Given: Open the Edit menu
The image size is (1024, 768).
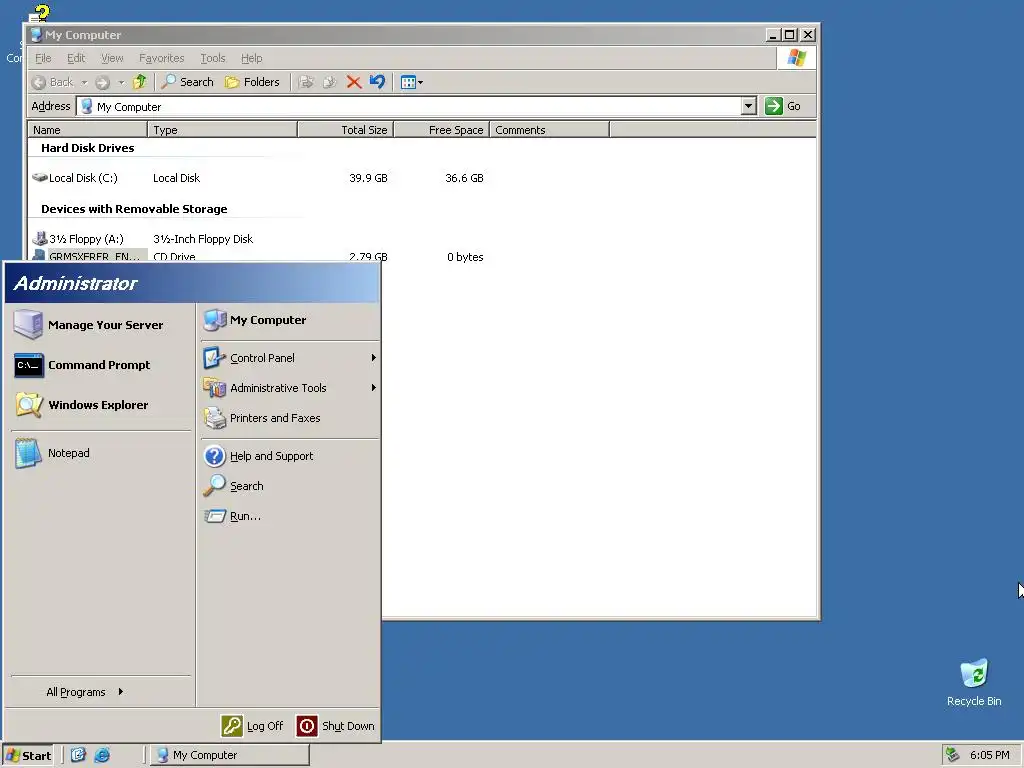Looking at the screenshot, I should click(76, 58).
